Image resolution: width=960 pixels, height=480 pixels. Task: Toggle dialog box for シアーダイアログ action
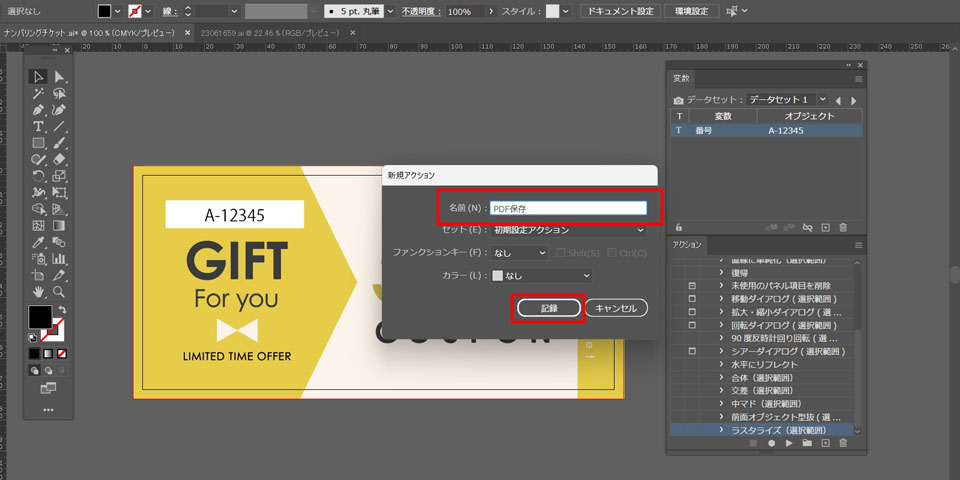pyautogui.click(x=691, y=351)
